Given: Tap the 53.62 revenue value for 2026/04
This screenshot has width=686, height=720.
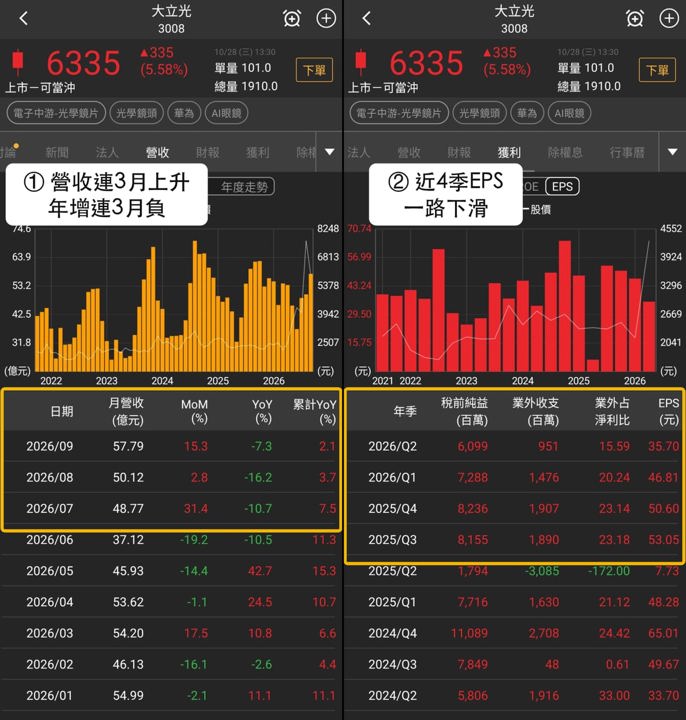Looking at the screenshot, I should pyautogui.click(x=128, y=602).
